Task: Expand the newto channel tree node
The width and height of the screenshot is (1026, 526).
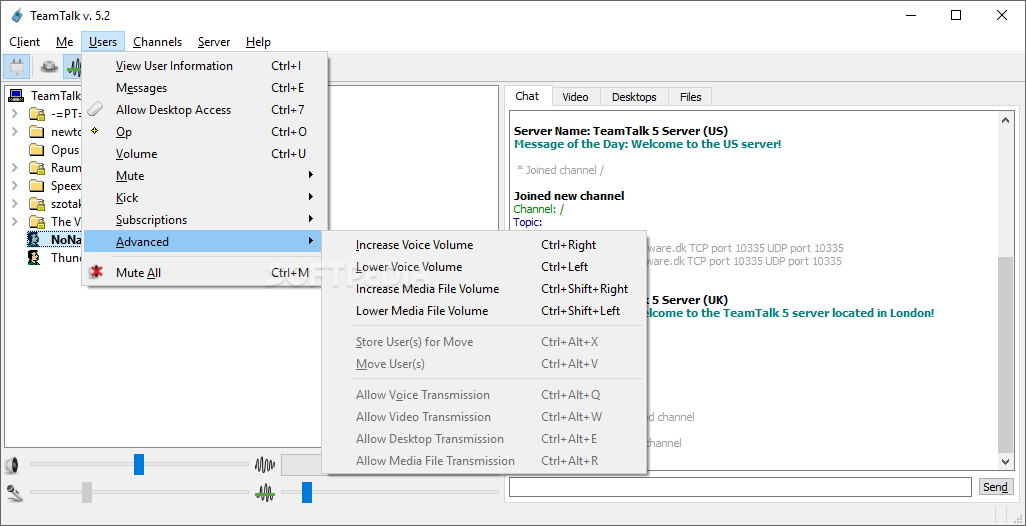Action: click(14, 132)
